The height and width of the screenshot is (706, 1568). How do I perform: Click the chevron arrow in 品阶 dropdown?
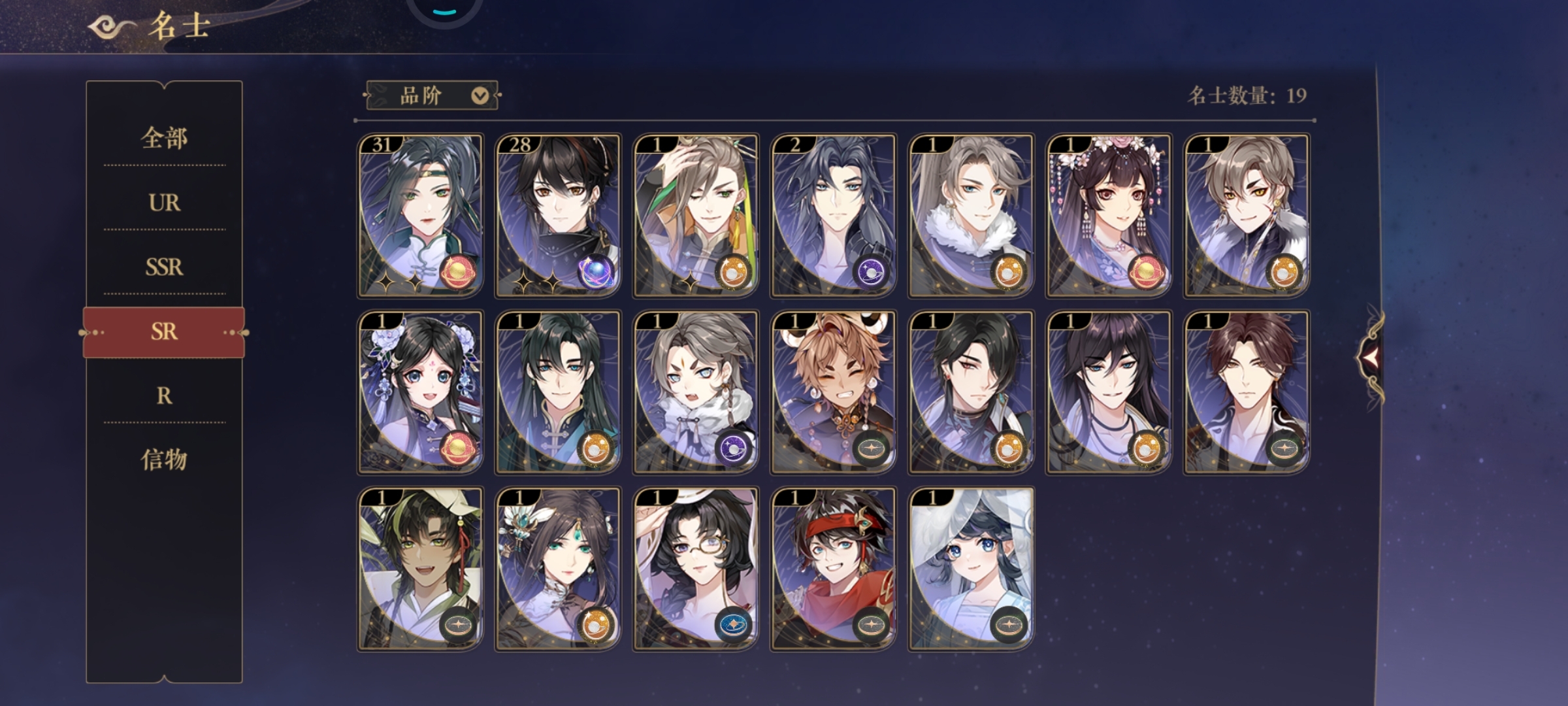pyautogui.click(x=480, y=96)
